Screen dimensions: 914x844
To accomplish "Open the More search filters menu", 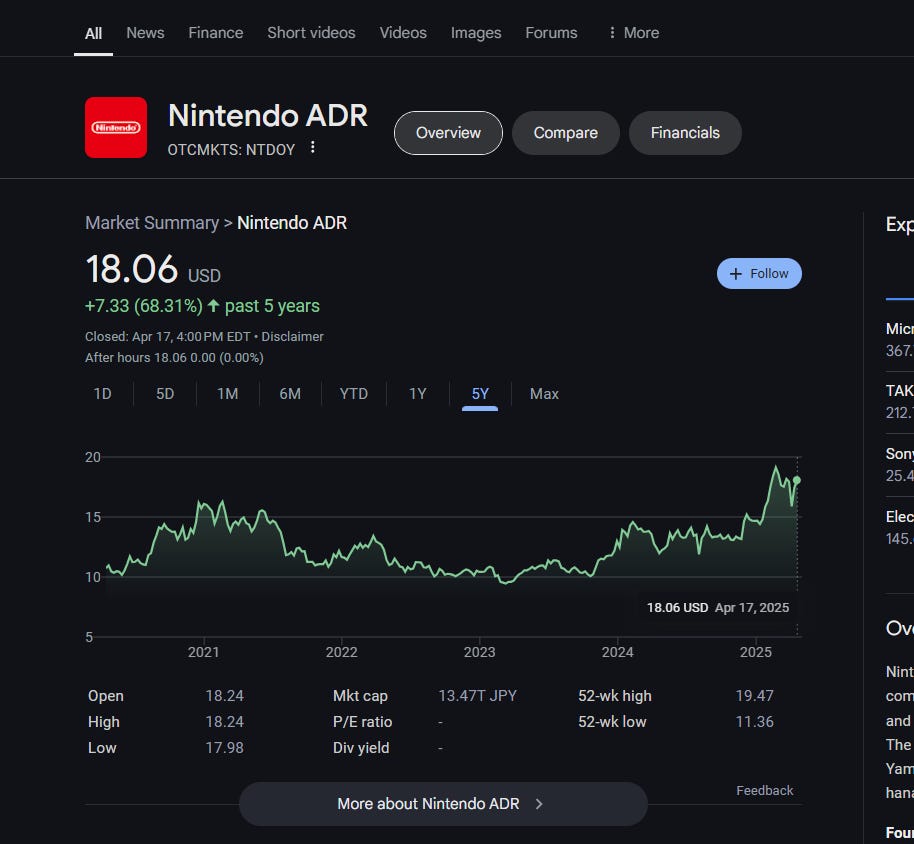I will 634,33.
